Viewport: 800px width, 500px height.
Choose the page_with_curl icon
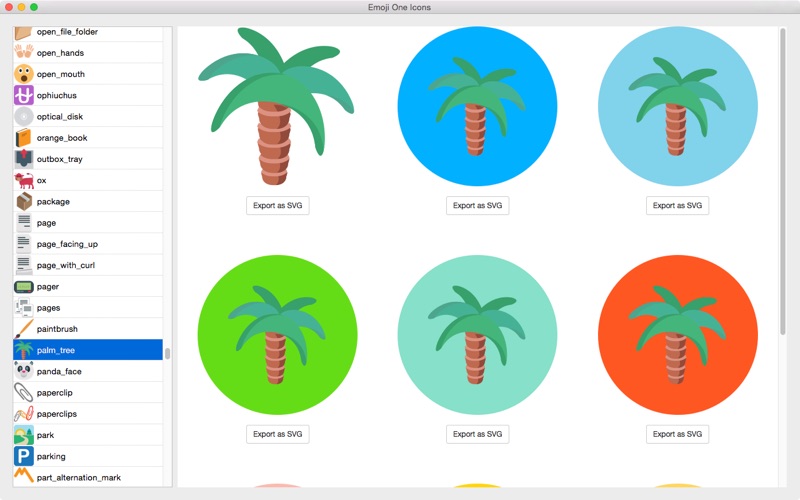(x=23, y=265)
